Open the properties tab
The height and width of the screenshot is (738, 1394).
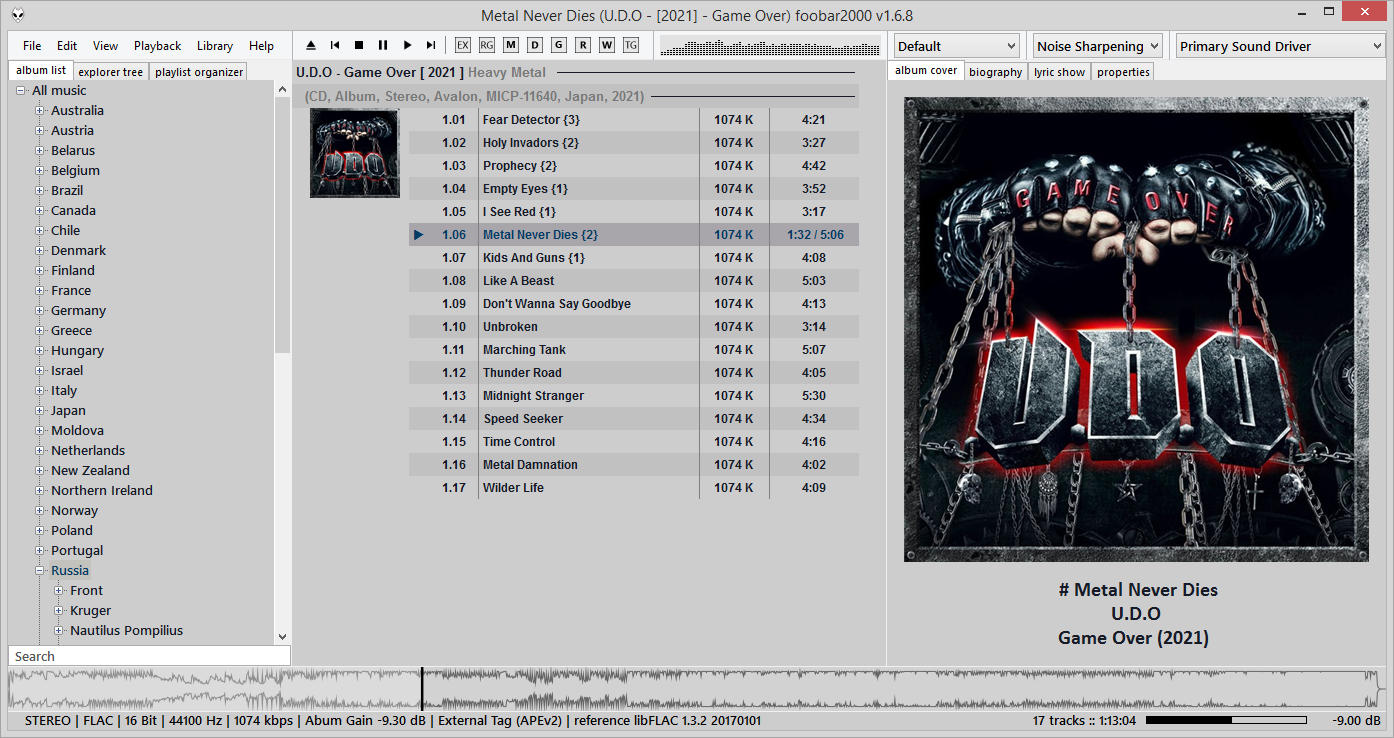(x=1124, y=72)
